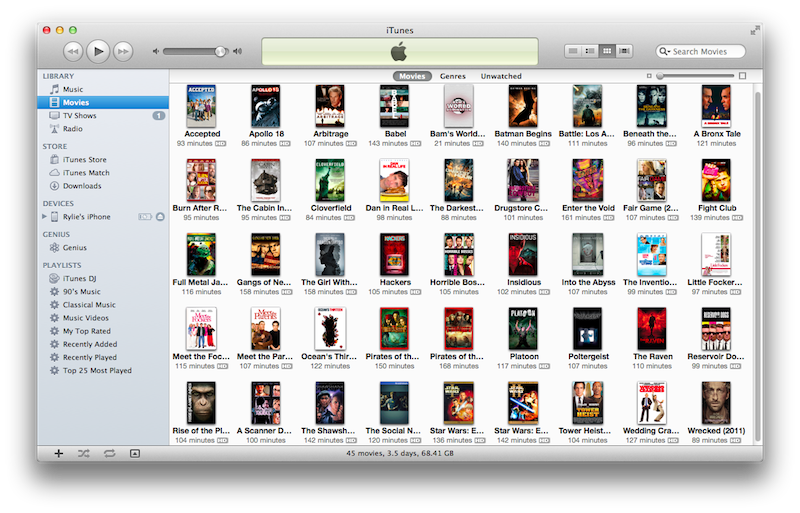Screen dimensions: 800x513
Task: Show artwork viewer panel button
Action: tap(135, 453)
